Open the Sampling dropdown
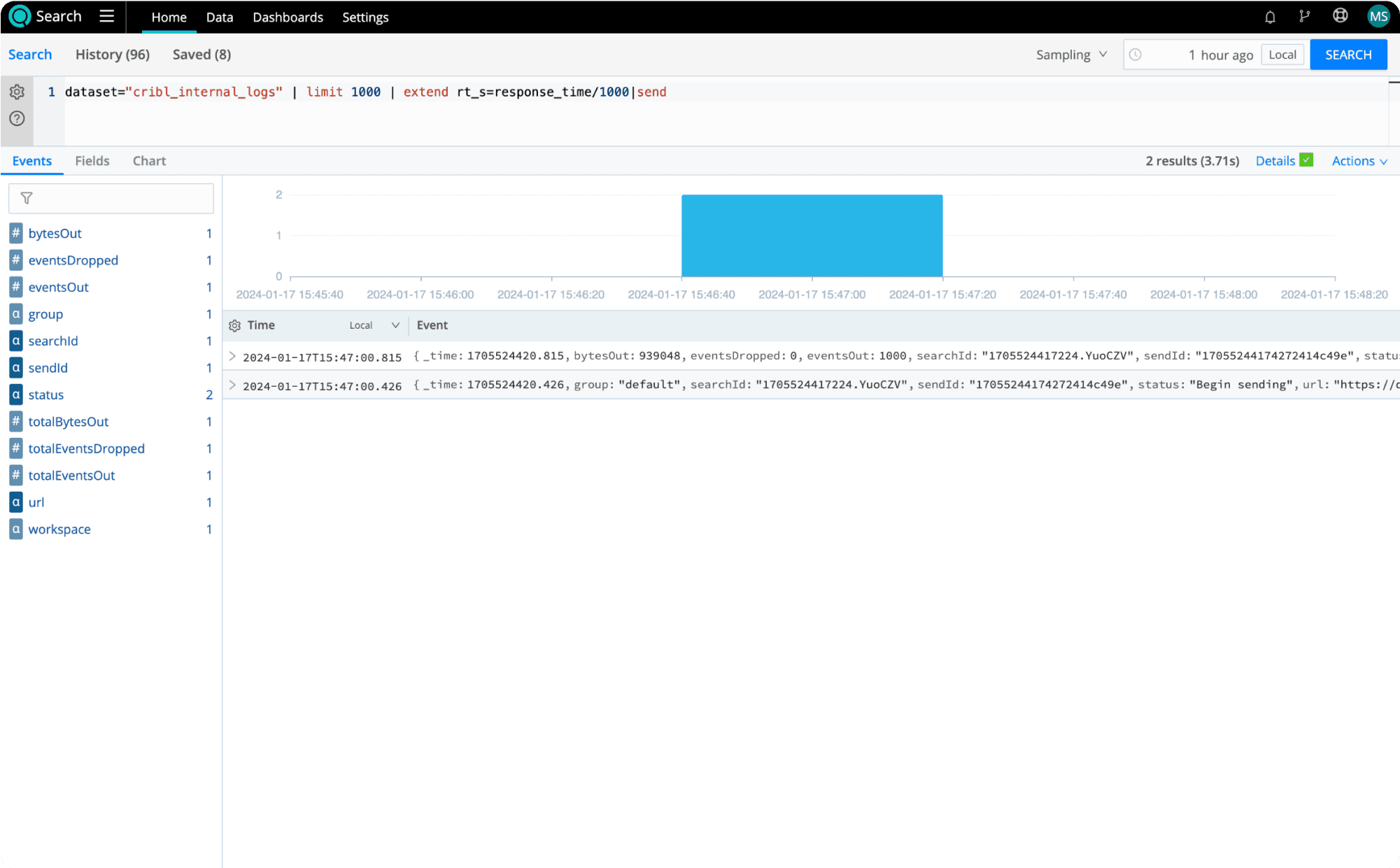 (x=1071, y=55)
